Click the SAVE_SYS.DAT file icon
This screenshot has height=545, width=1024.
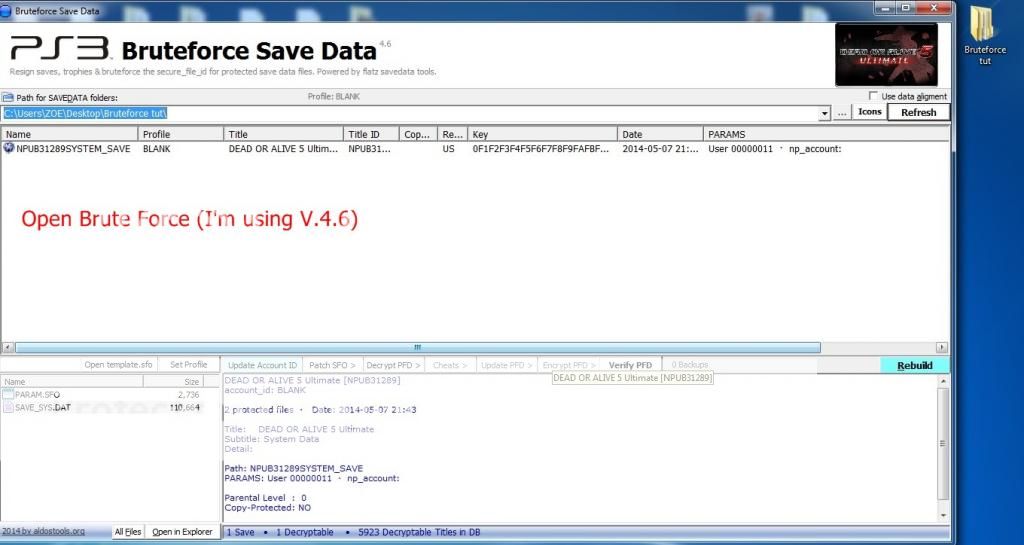tap(8, 407)
